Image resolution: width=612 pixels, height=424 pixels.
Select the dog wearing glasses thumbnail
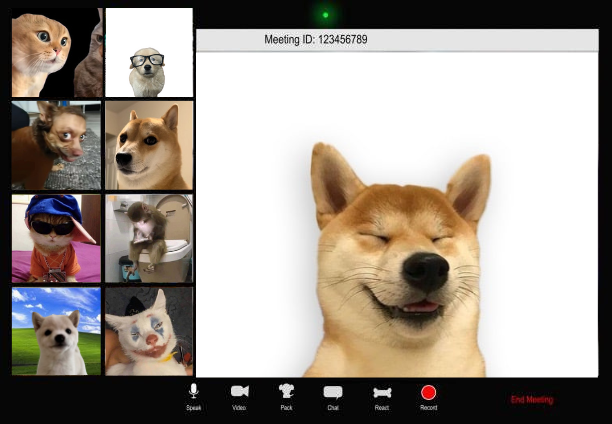point(149,52)
